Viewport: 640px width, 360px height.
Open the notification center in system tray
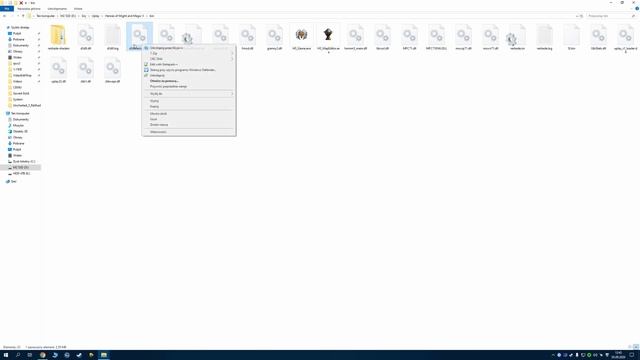coord(632,355)
